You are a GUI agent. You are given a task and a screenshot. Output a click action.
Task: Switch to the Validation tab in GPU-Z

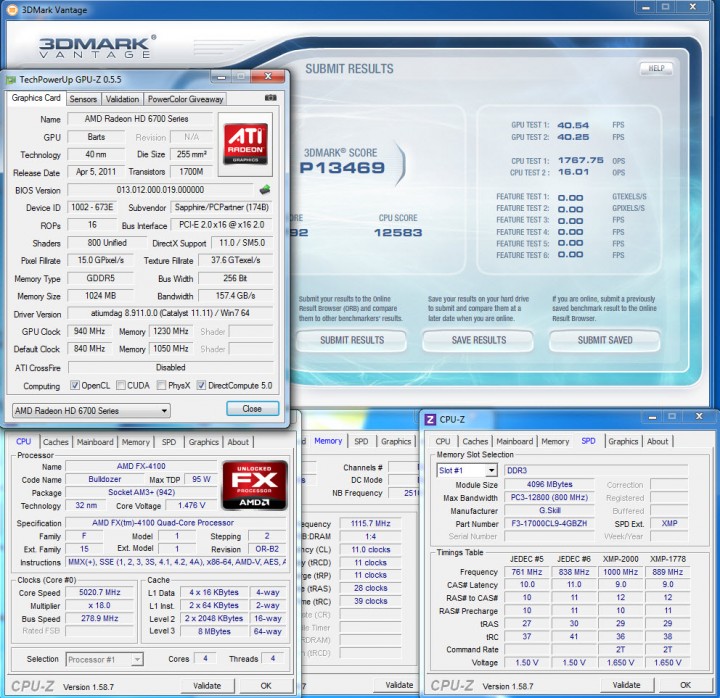[122, 99]
